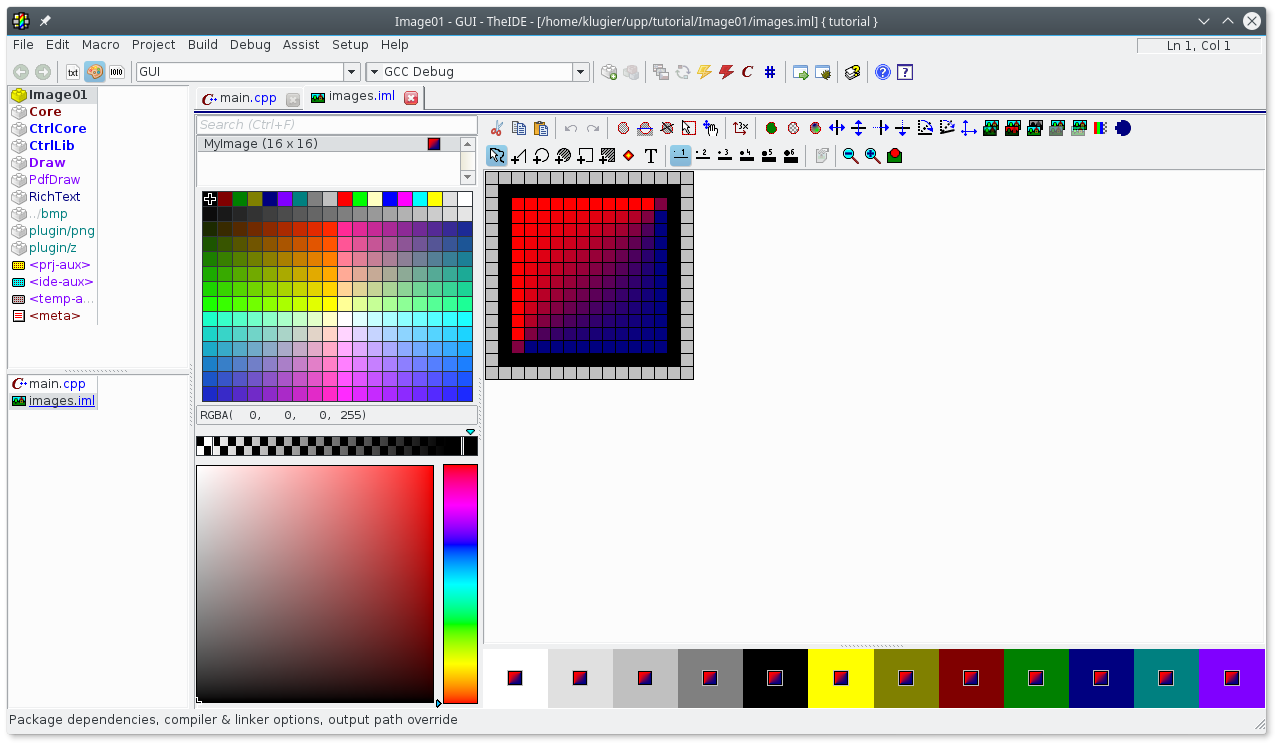Pick the yellow swatch in top palette row
Viewport: 1279px width, 747px height.
[x=435, y=199]
